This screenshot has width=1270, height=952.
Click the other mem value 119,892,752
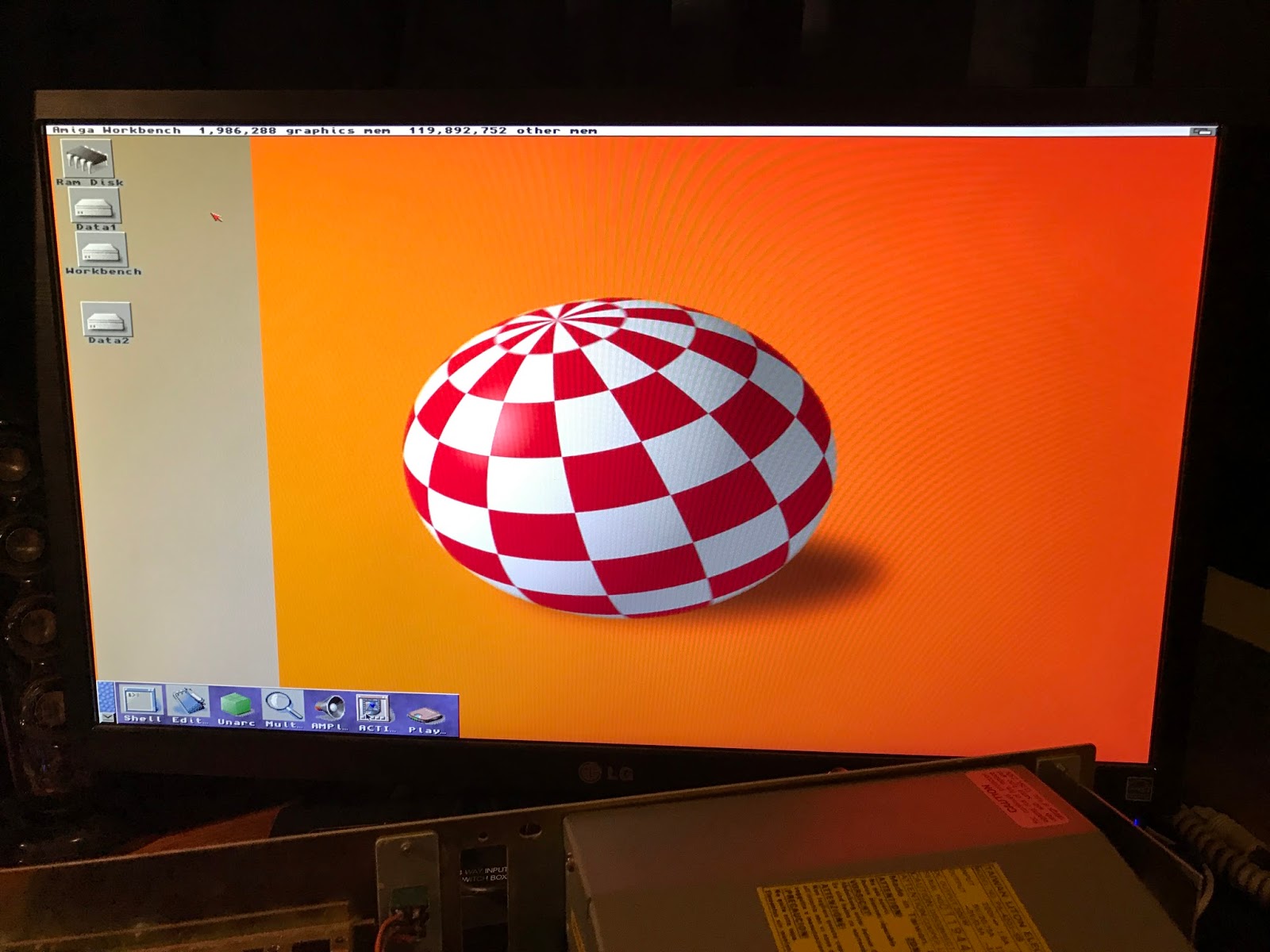[x=457, y=130]
